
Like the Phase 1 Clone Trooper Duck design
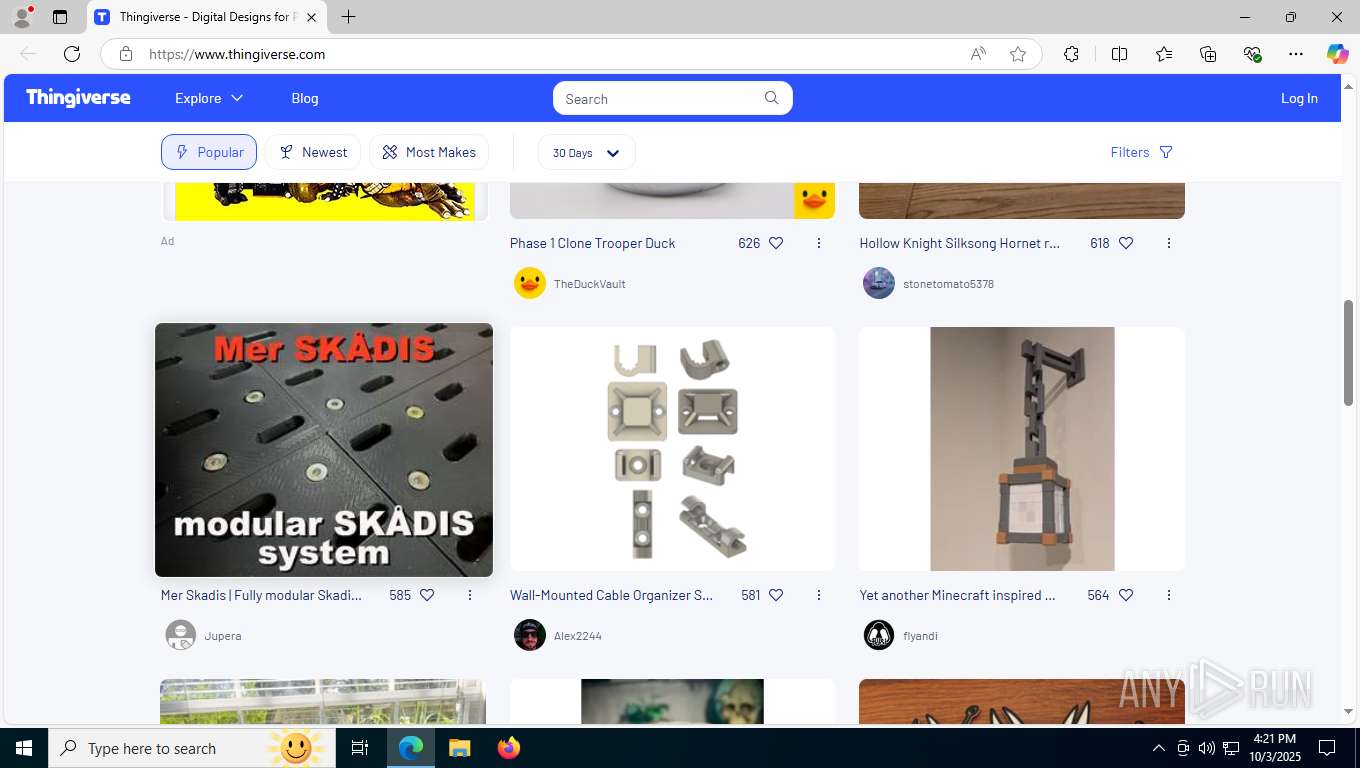click(x=776, y=243)
